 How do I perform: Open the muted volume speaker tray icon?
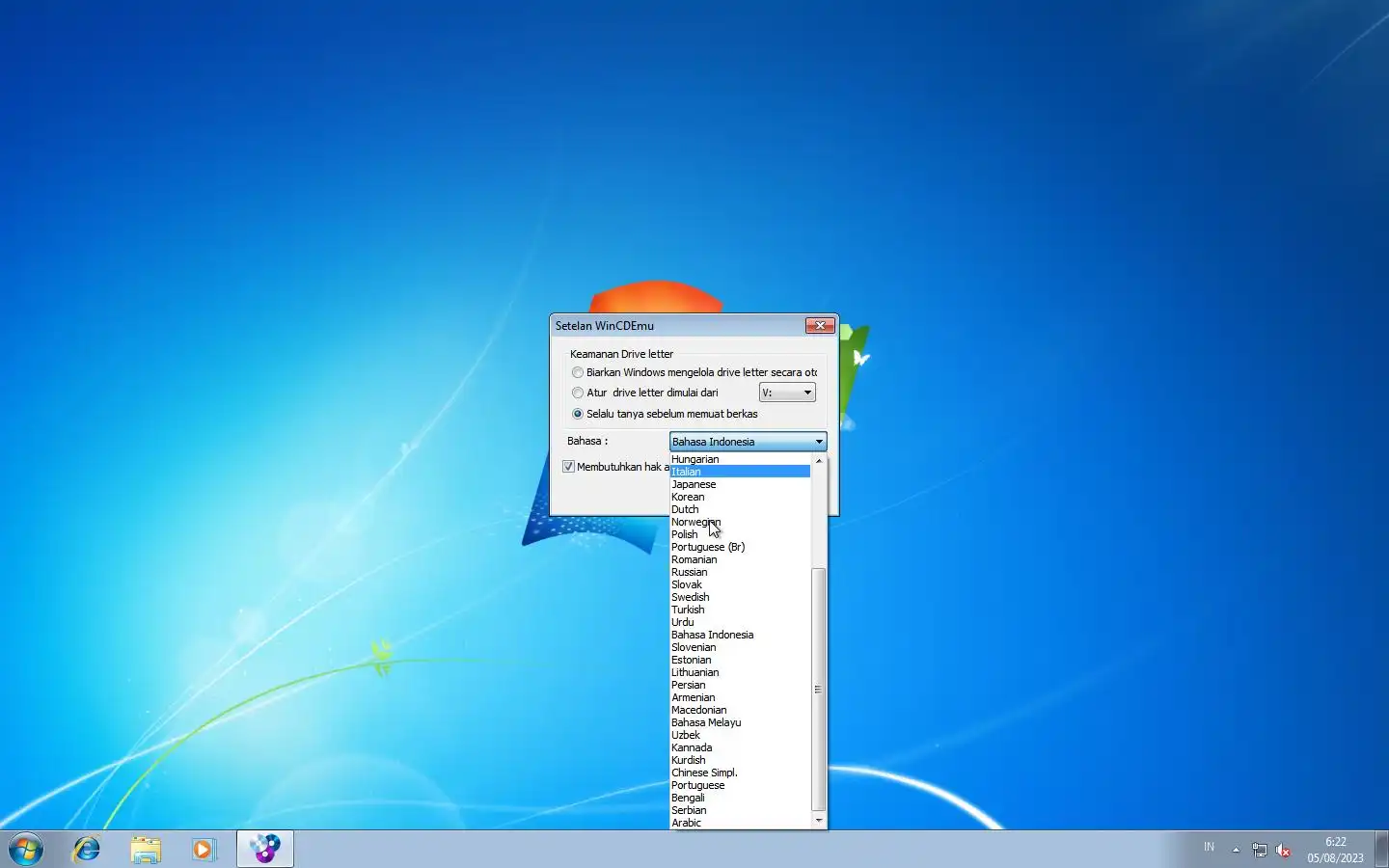(x=1283, y=850)
